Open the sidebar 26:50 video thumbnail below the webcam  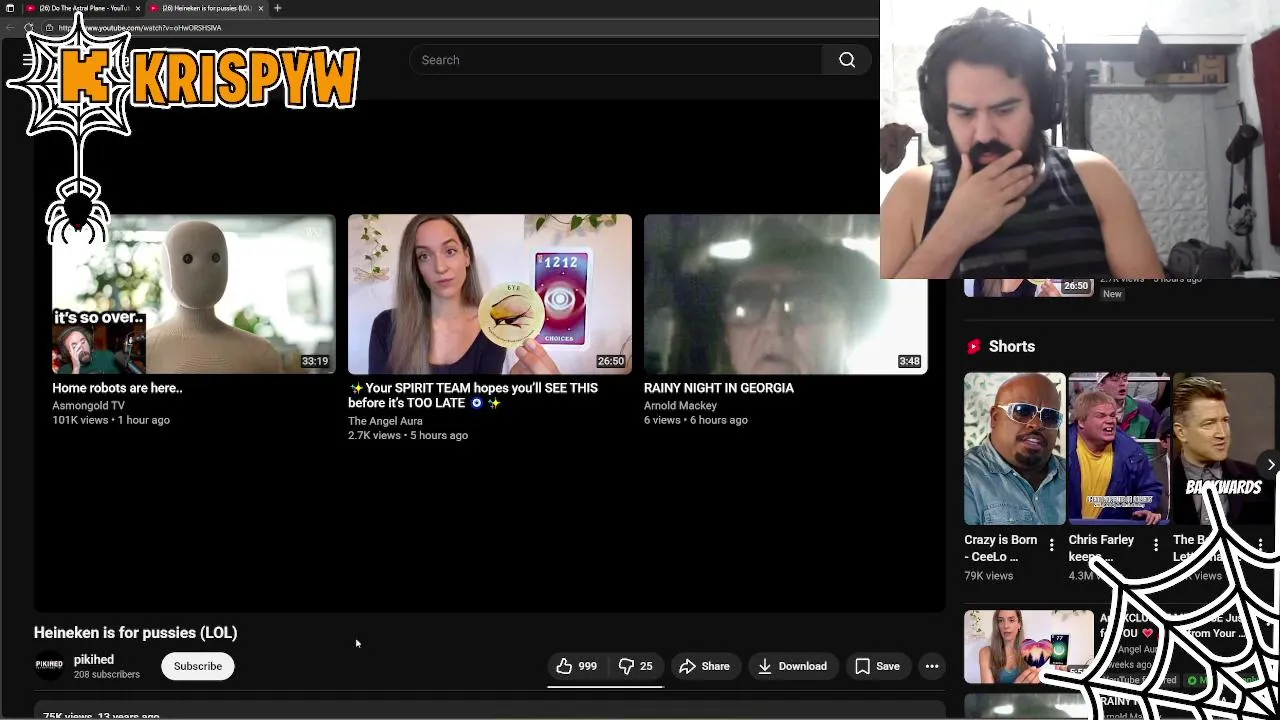(1029, 288)
